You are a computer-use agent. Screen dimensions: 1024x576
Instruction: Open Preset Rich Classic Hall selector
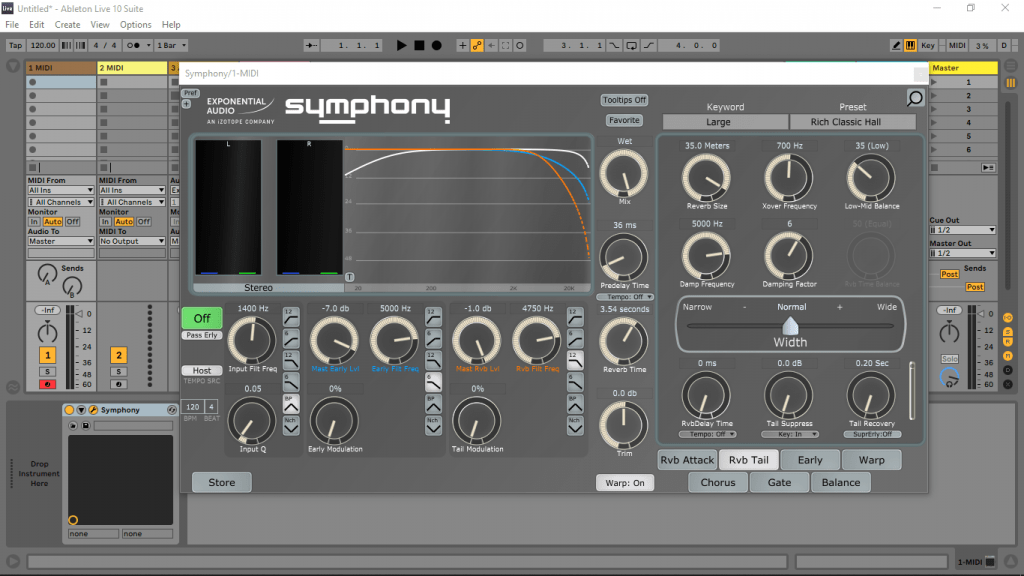tap(853, 122)
